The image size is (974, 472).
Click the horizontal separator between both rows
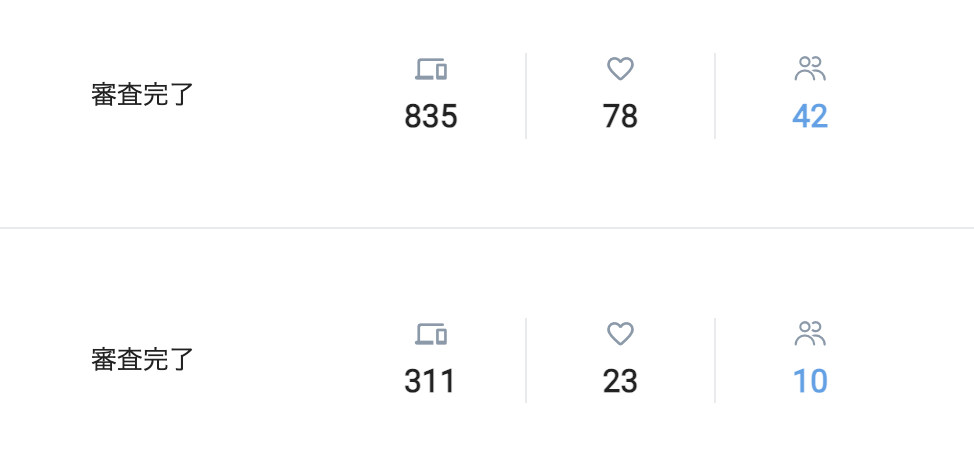click(487, 228)
